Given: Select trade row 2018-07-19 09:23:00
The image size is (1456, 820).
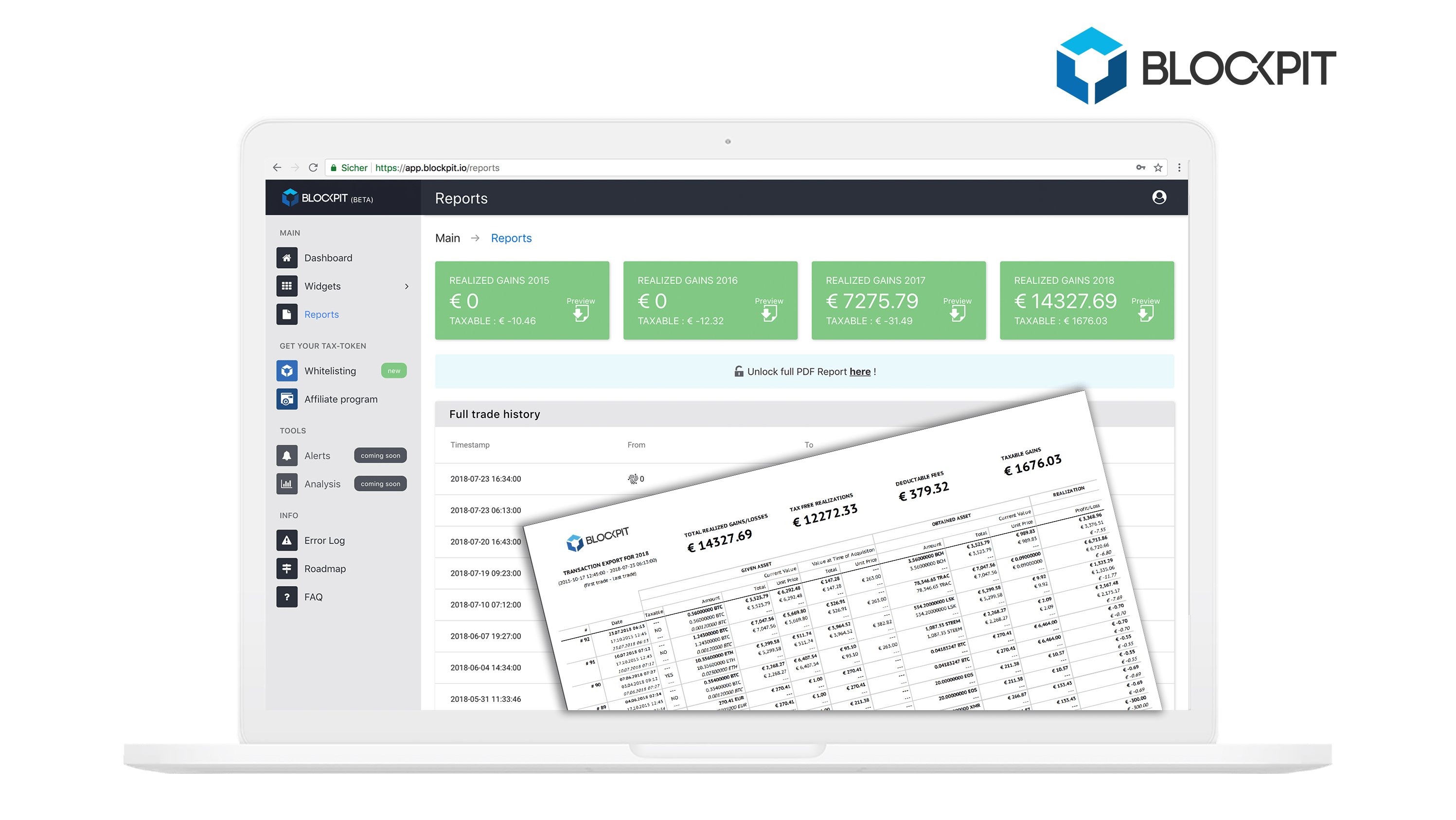Looking at the screenshot, I should 485,574.
